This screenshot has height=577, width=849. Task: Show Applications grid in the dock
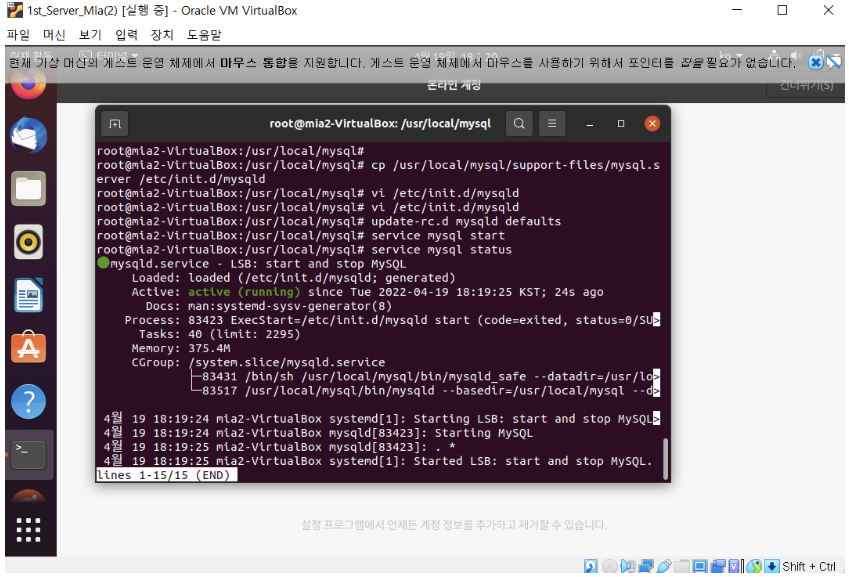point(28,529)
